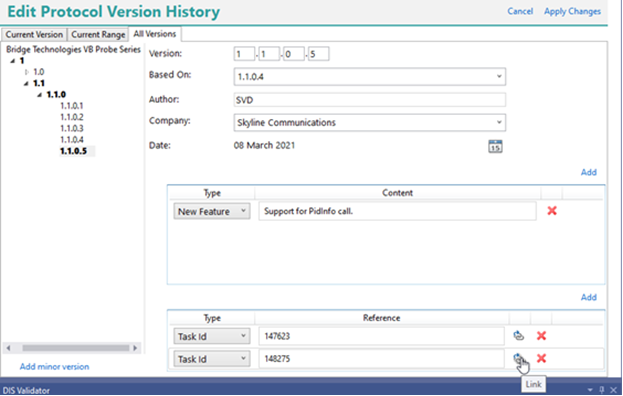The width and height of the screenshot is (623, 396).
Task: Click the Author field with SVD
Action: [x=370, y=100]
